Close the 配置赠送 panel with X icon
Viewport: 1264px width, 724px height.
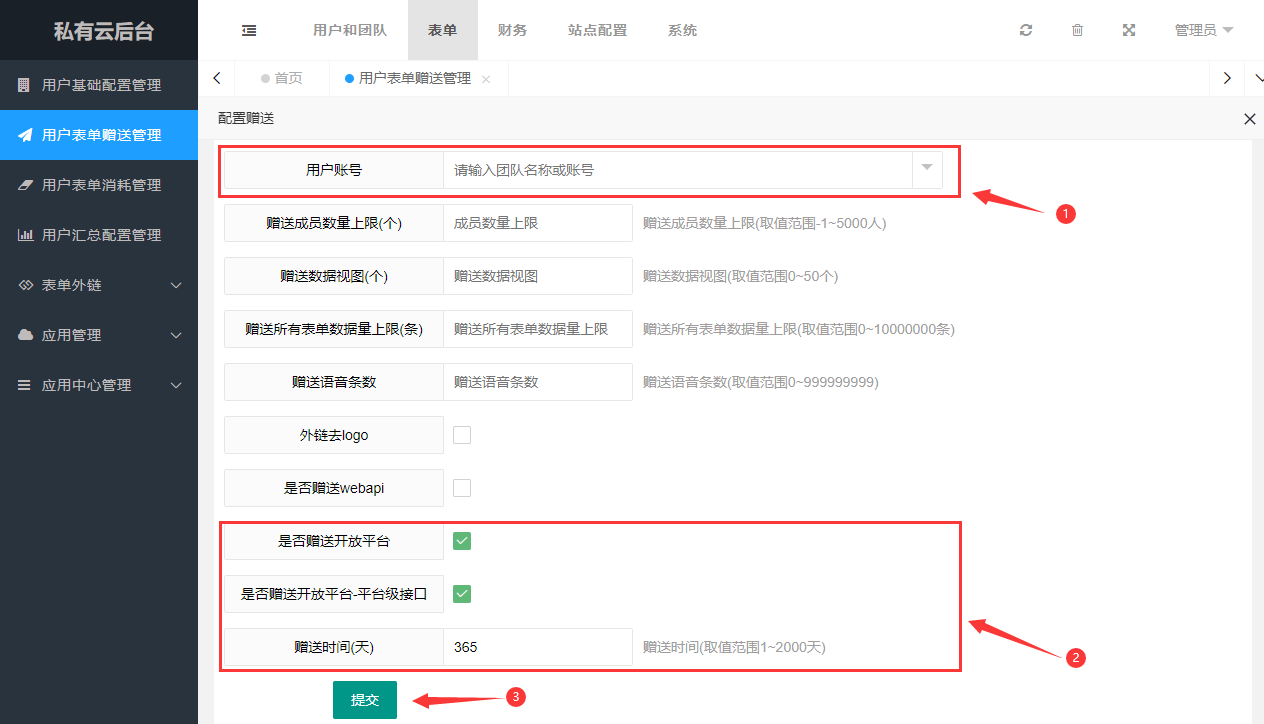(1249, 119)
